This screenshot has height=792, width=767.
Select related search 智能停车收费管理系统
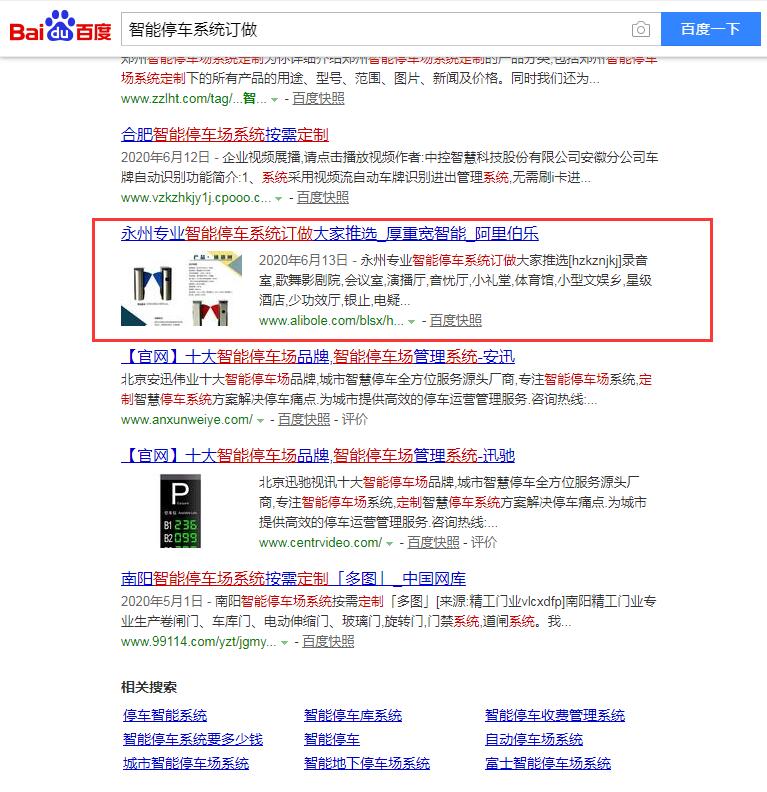(x=555, y=715)
